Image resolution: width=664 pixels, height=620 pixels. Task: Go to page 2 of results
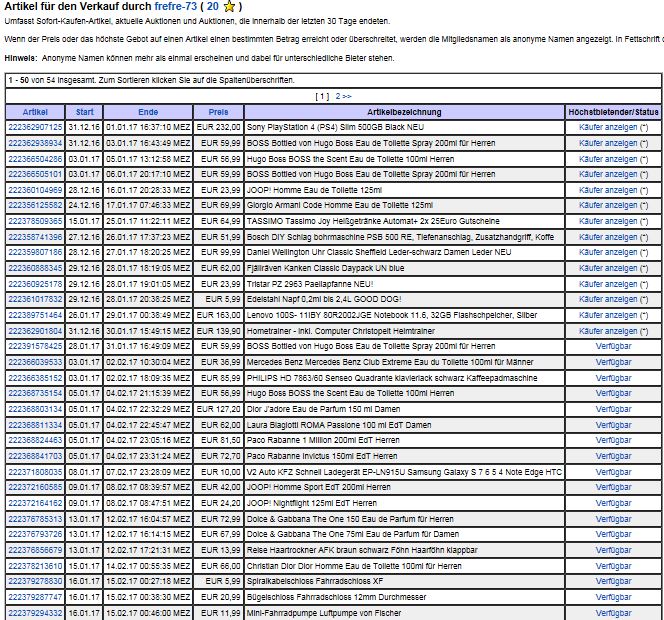tap(343, 96)
